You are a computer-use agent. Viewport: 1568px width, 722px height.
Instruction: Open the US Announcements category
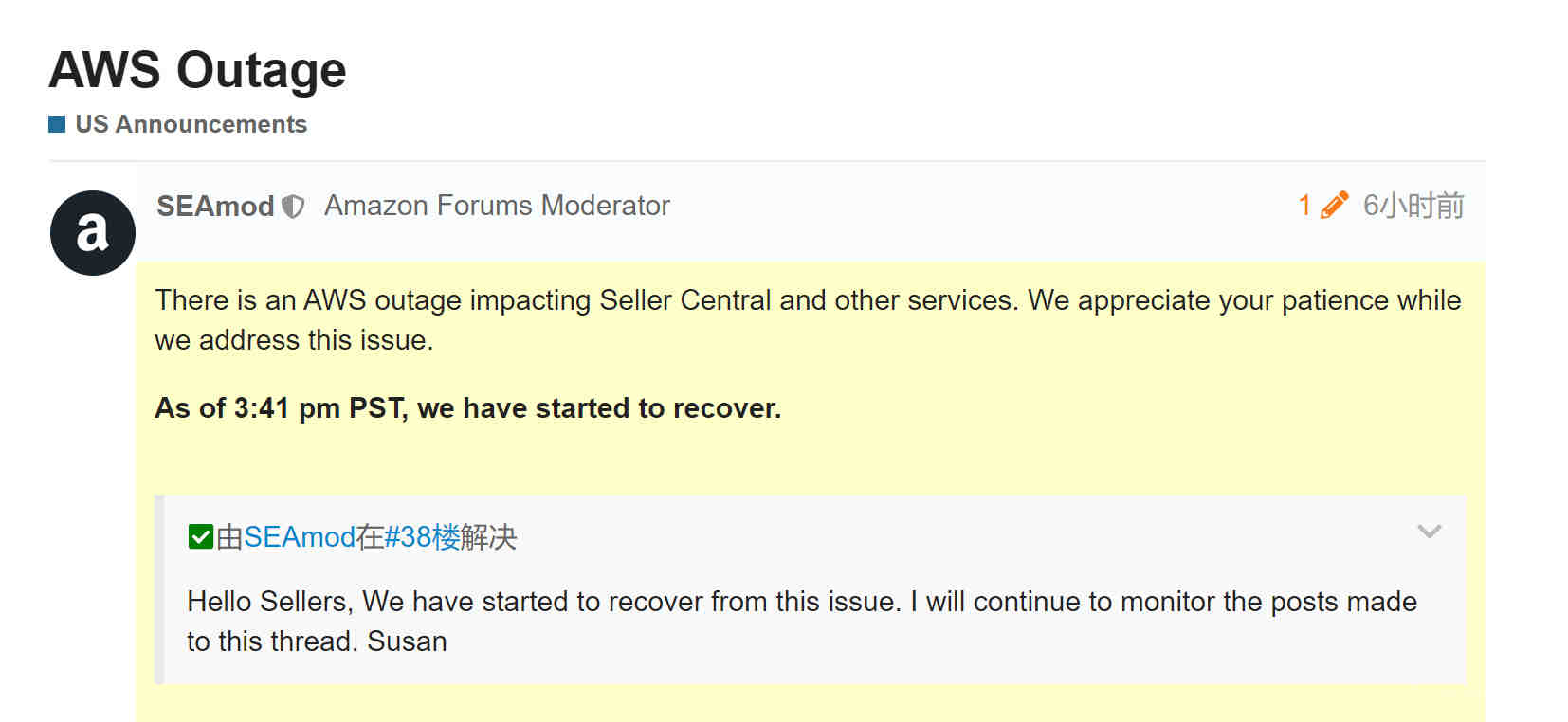(191, 124)
